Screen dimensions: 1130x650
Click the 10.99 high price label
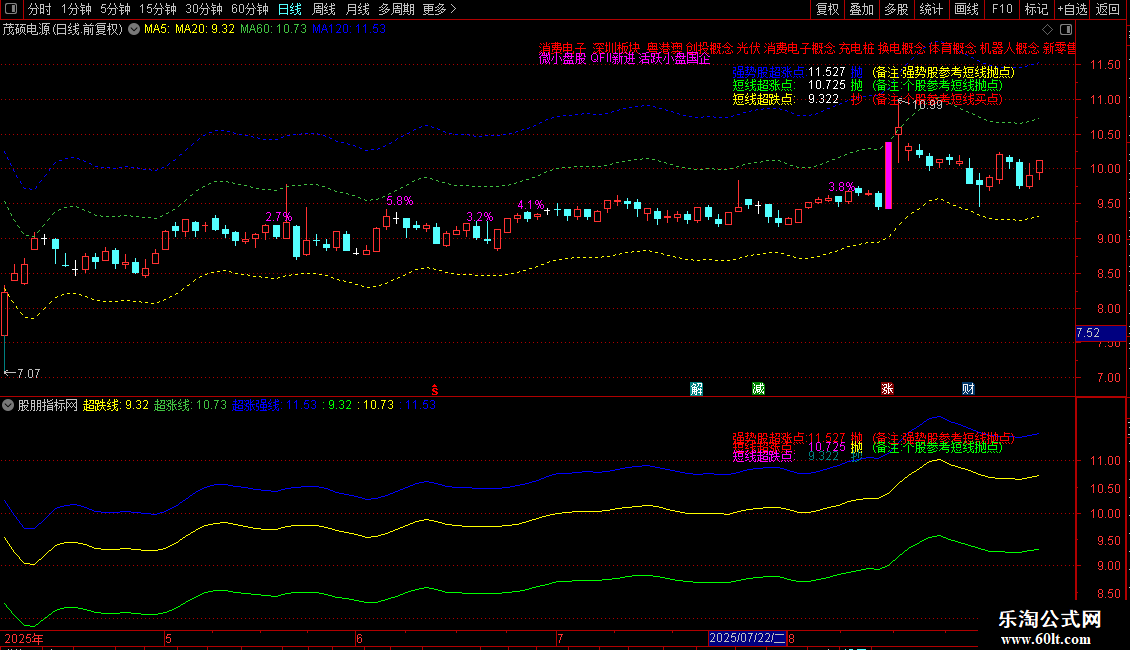click(x=927, y=104)
